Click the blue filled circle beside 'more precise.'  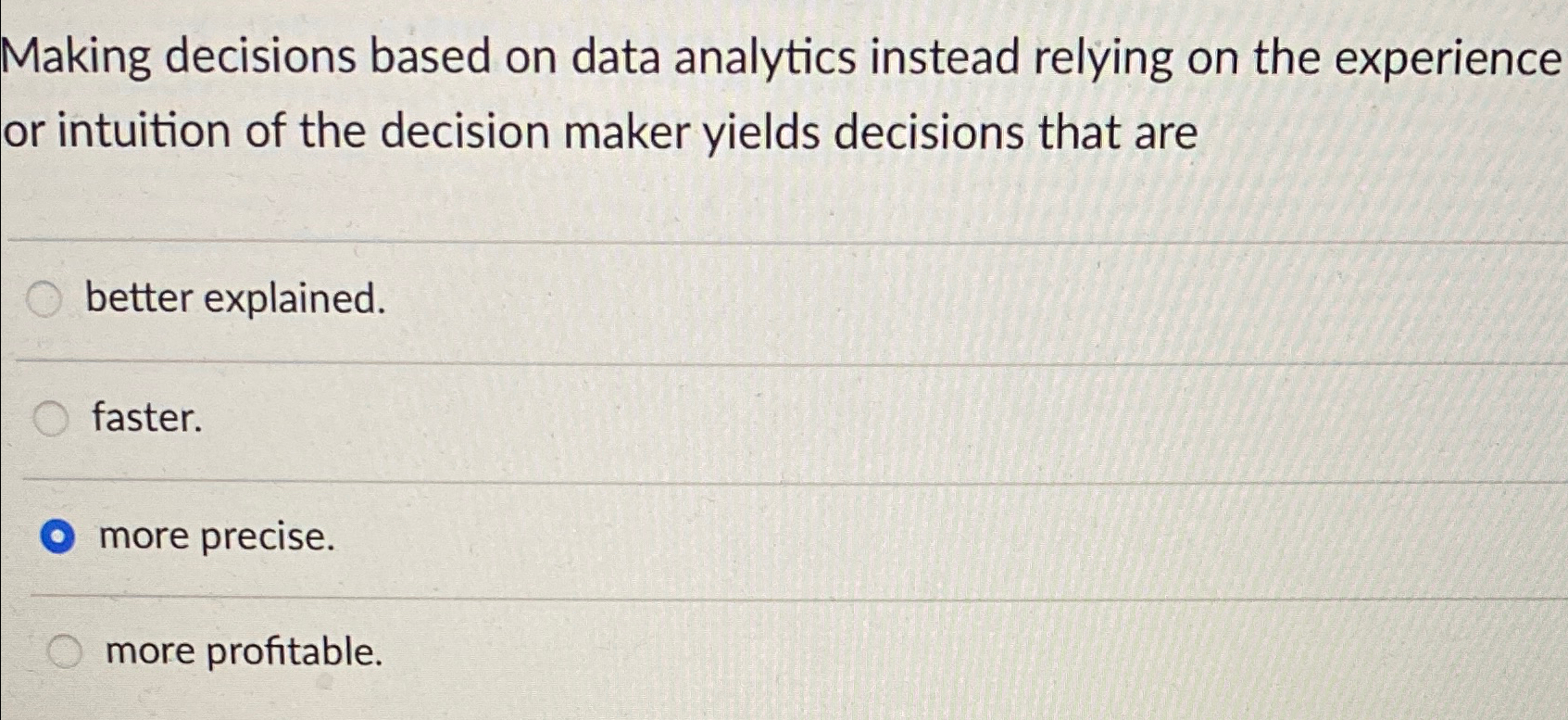tap(56, 535)
